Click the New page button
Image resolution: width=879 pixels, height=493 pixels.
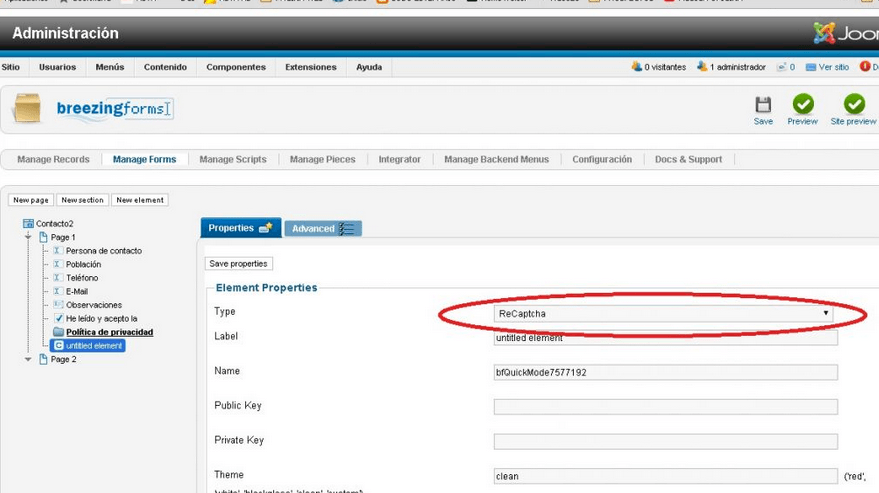click(x=31, y=200)
